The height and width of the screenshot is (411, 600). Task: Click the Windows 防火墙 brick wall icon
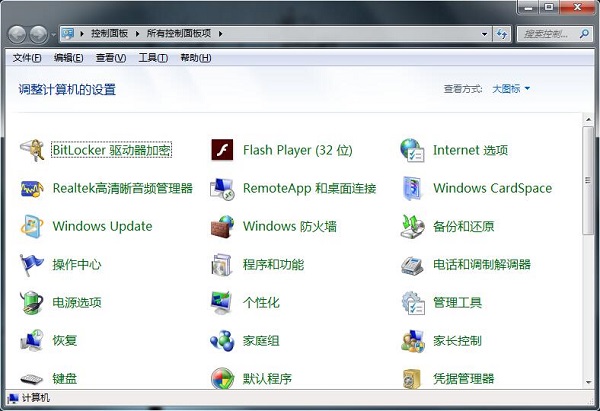click(222, 226)
